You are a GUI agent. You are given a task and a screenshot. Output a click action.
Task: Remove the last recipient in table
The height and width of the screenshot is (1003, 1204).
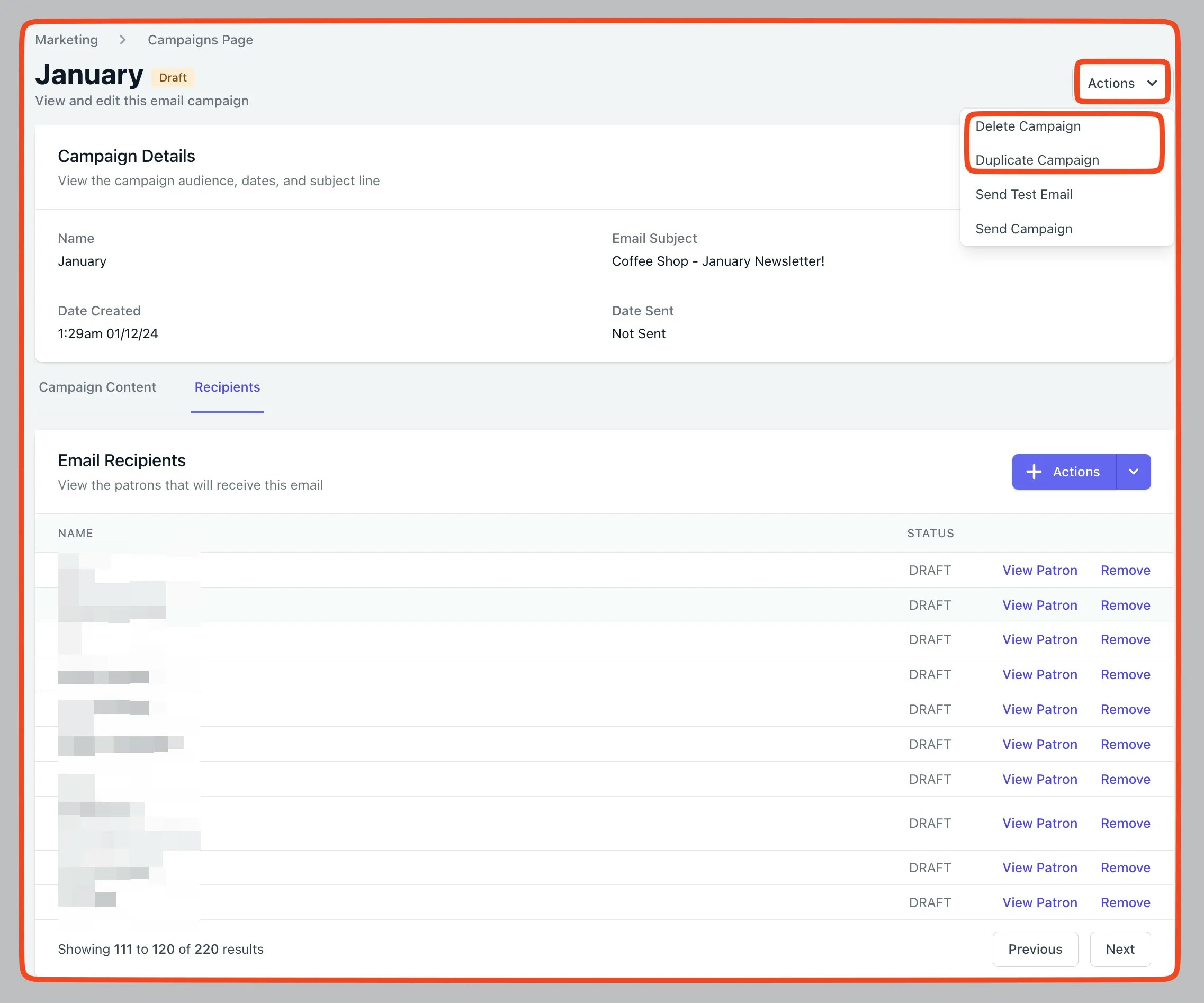pyautogui.click(x=1125, y=903)
